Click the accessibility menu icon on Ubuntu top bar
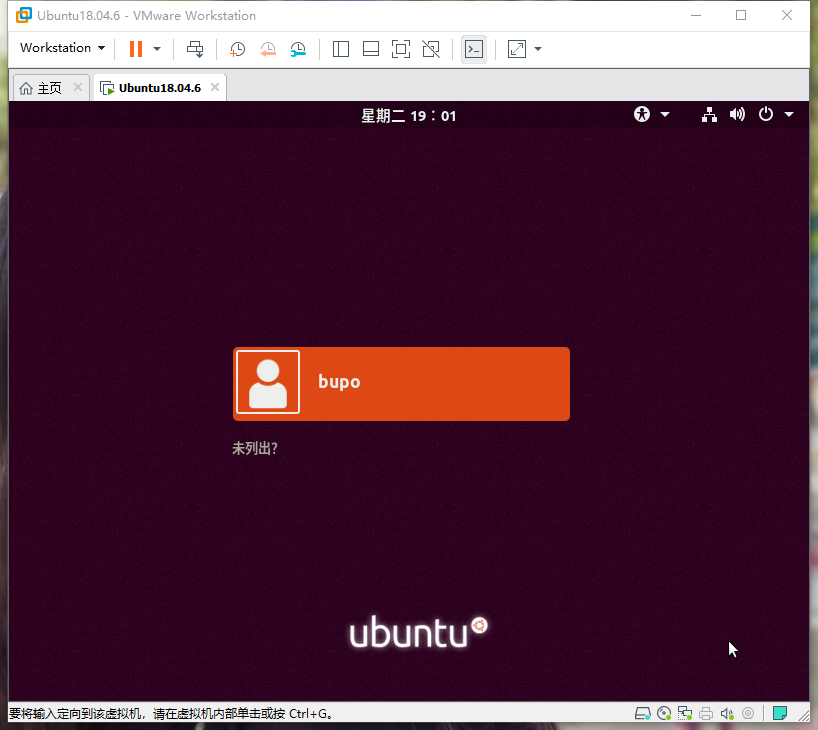Screen dimensions: 818x730 pyautogui.click(x=641, y=114)
